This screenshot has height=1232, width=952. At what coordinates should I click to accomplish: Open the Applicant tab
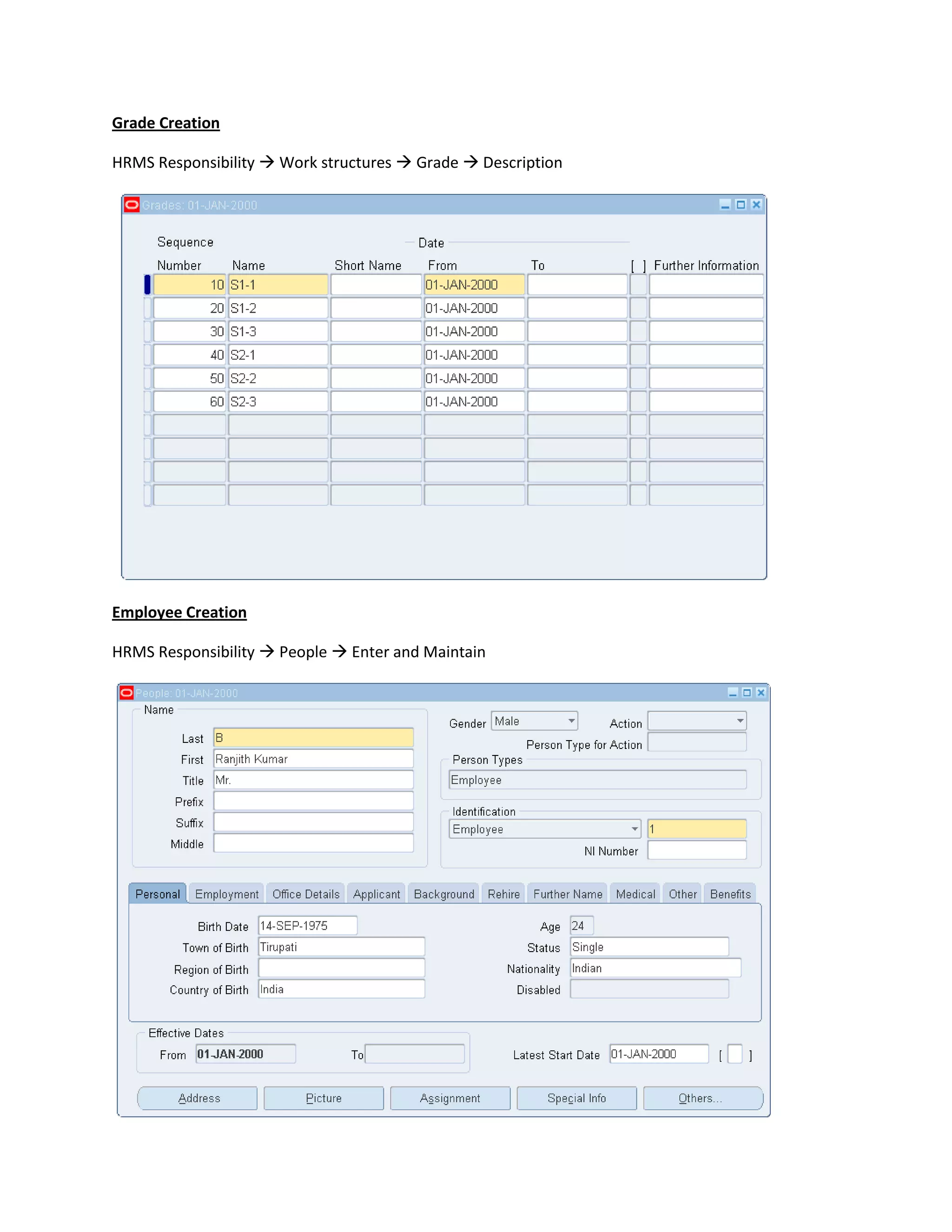pos(376,894)
